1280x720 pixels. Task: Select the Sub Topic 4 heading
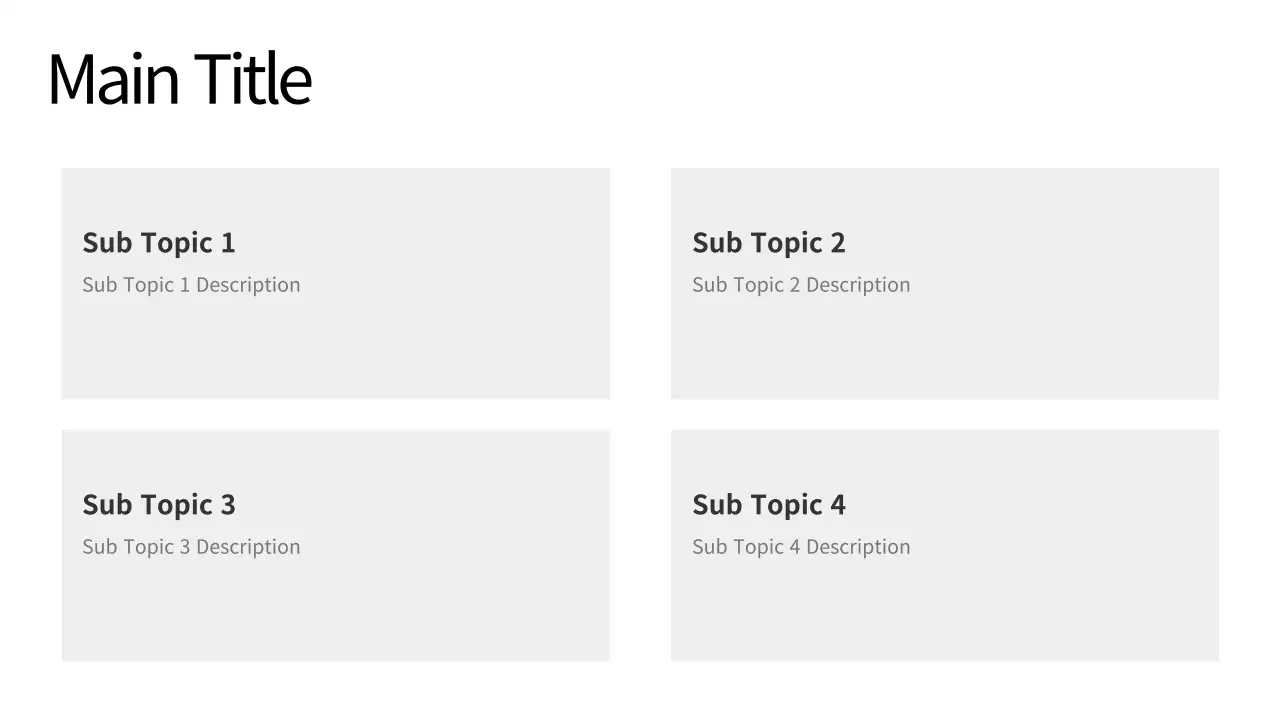769,505
